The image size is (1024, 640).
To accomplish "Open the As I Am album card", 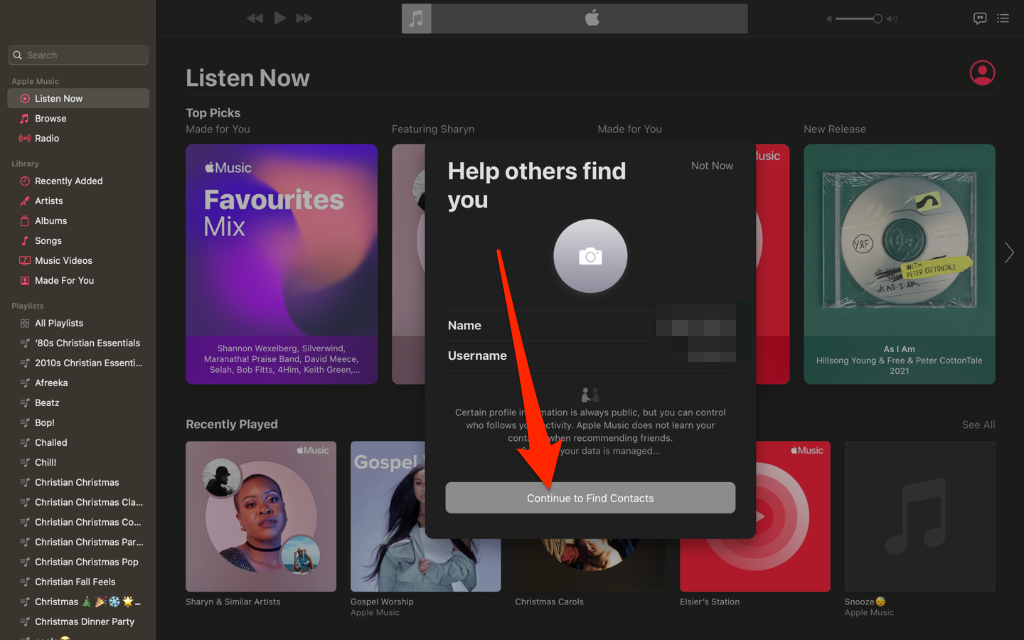I will [899, 264].
